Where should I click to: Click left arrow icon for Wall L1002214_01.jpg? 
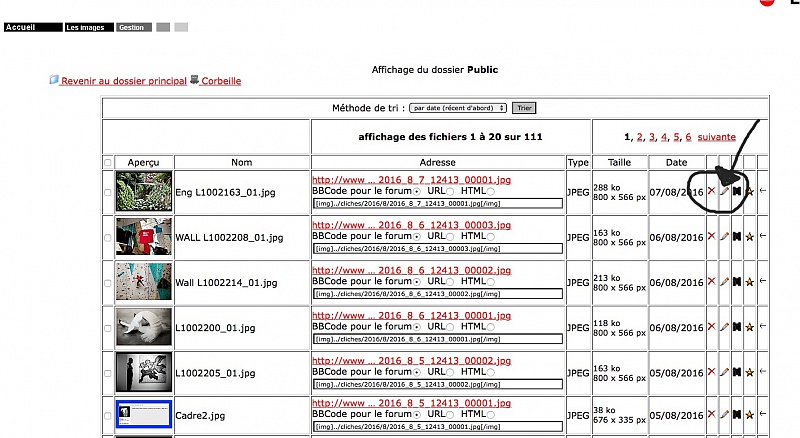pos(763,281)
